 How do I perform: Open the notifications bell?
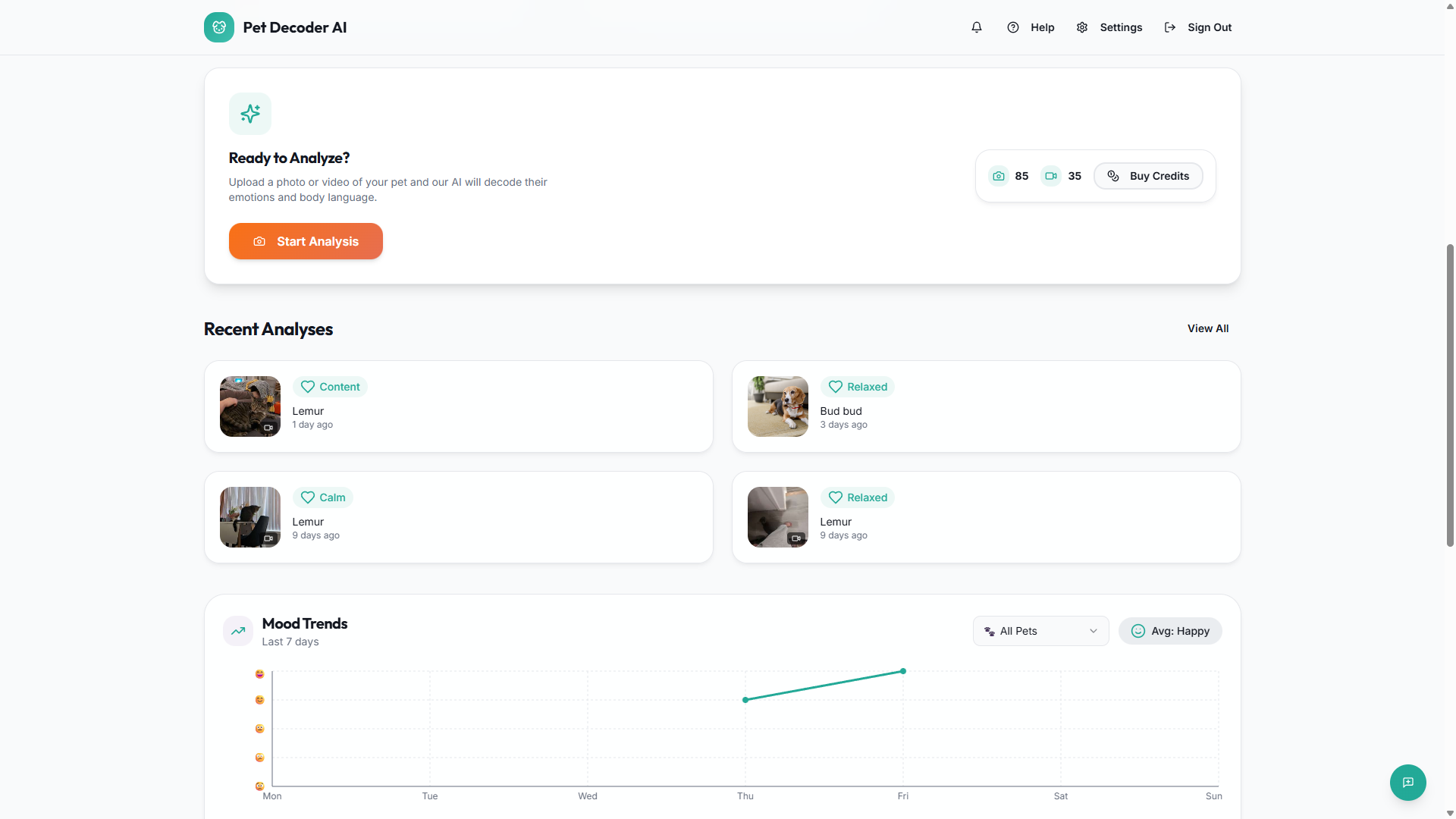point(976,27)
